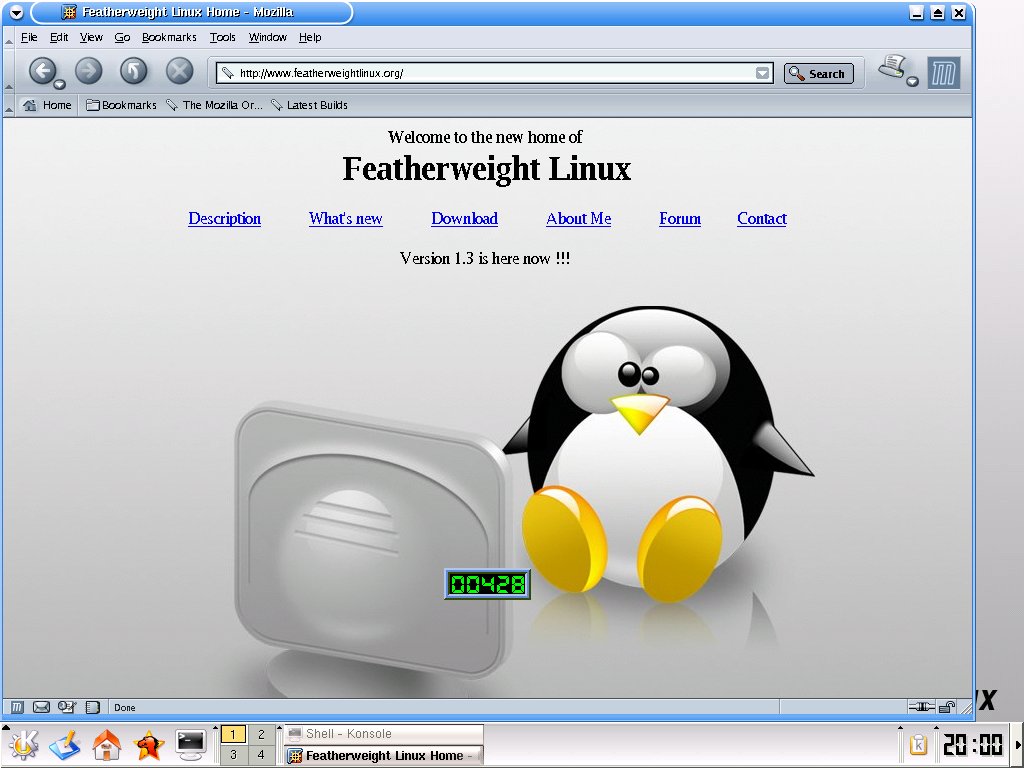Click the Home button on personal toolbar
Image resolution: width=1024 pixels, height=768 pixels.
tap(47, 105)
